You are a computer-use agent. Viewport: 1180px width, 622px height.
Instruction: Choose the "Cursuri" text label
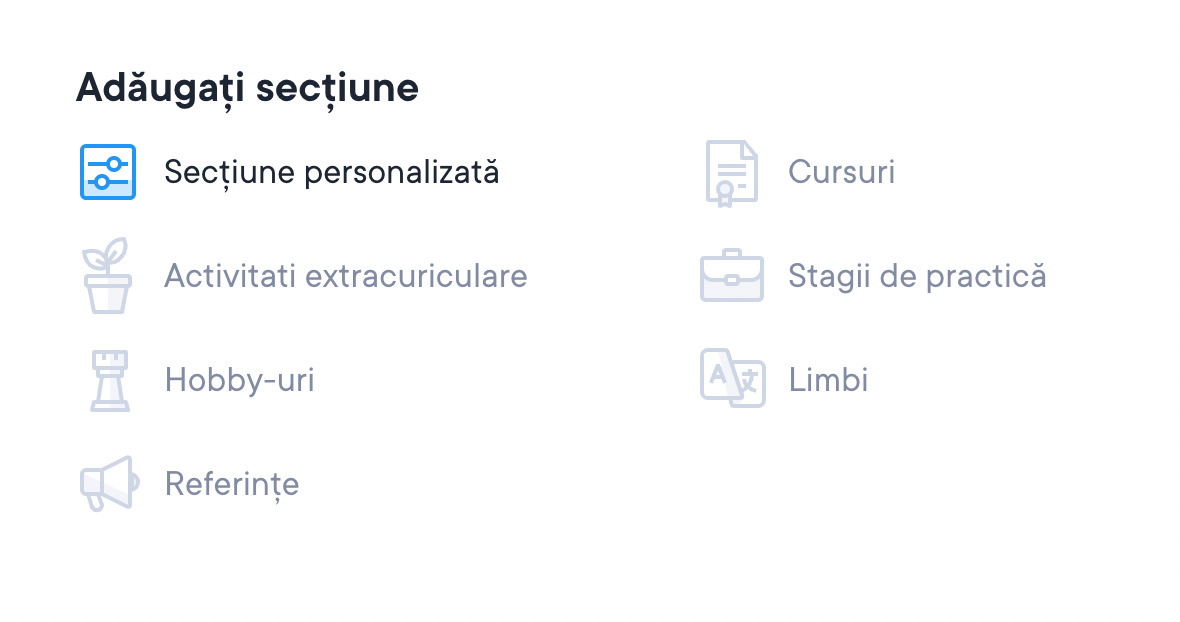coord(841,172)
